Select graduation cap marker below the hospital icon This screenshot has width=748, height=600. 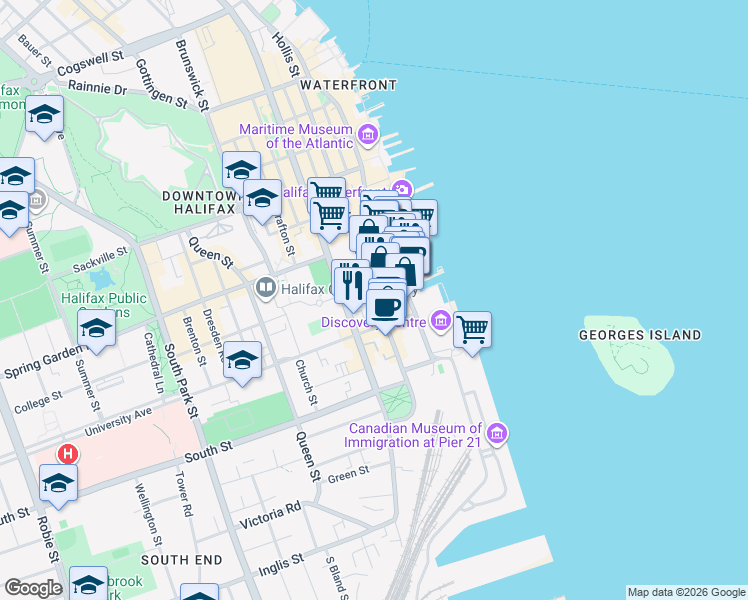coord(58,484)
